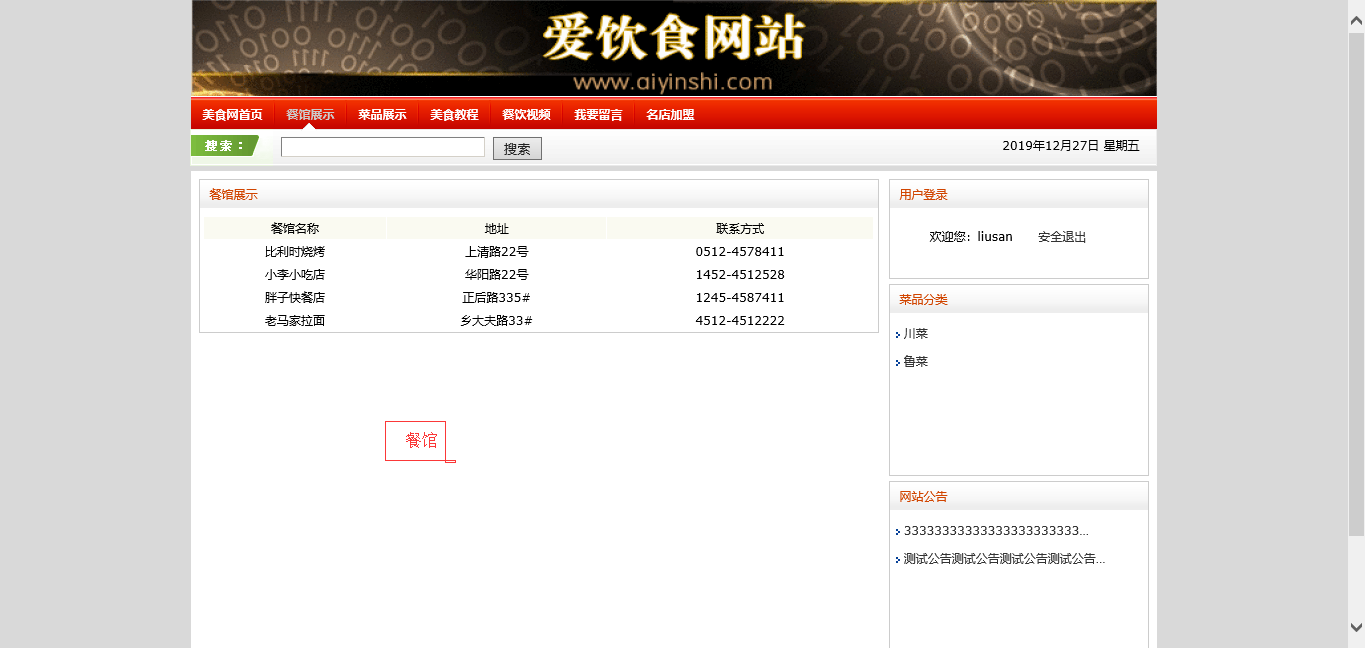Open the 老马家拉面 restaurant entry
The width and height of the screenshot is (1365, 648).
coord(294,321)
